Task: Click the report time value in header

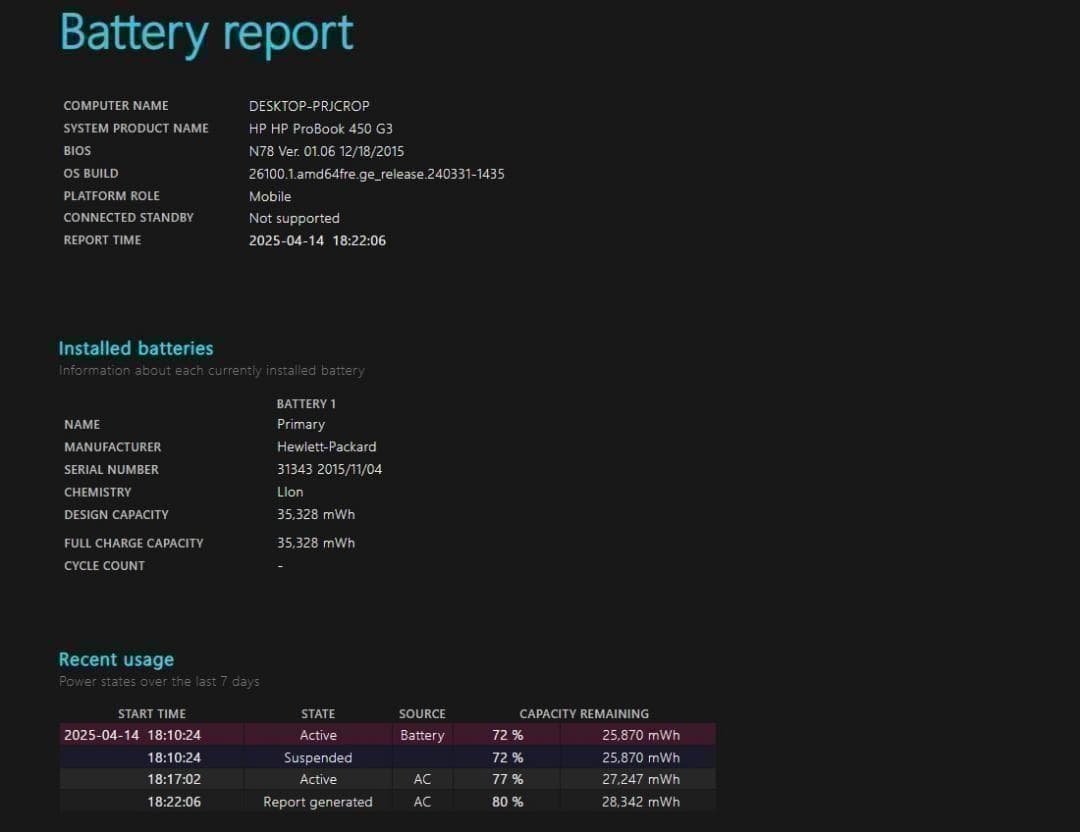Action: tap(317, 241)
